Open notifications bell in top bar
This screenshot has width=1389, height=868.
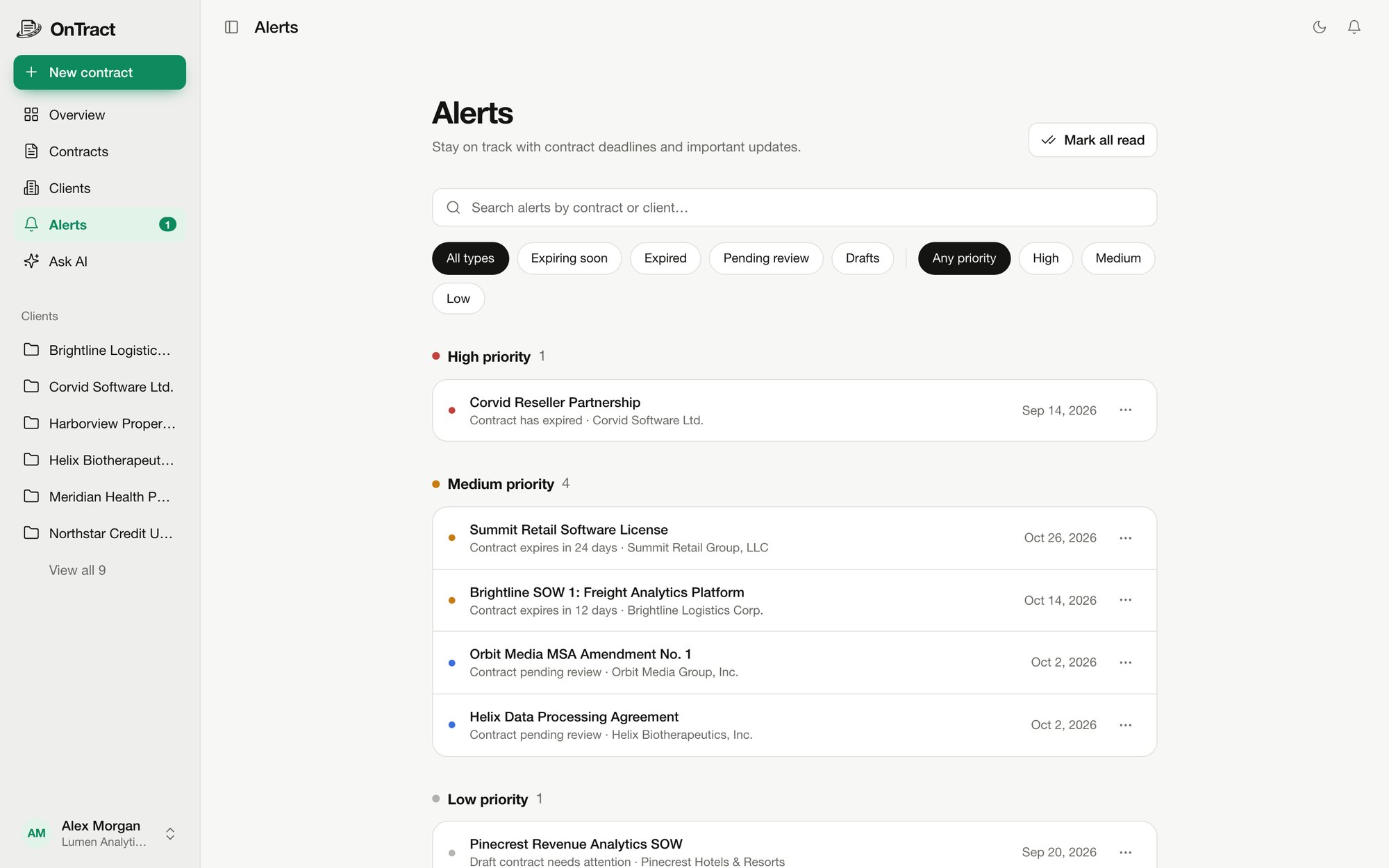1354,27
